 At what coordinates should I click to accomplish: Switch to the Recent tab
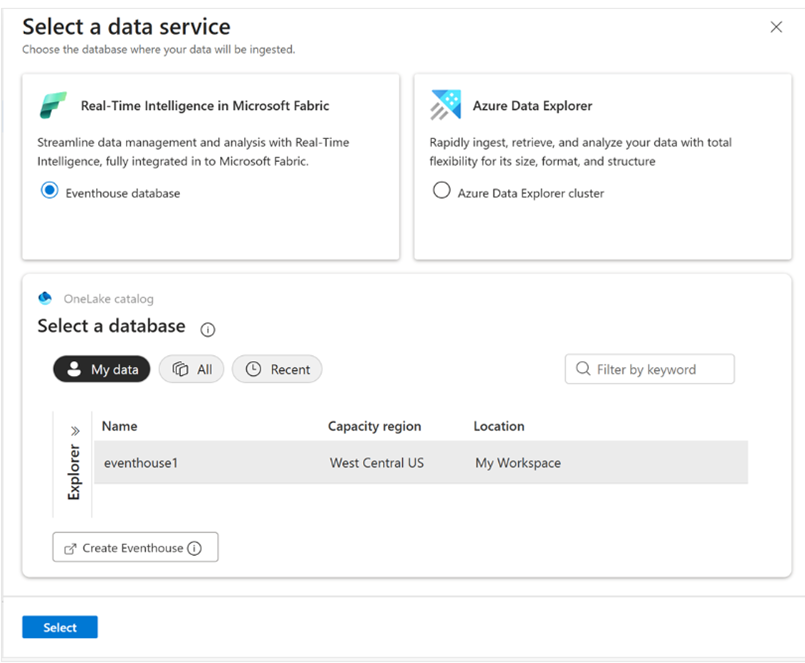277,369
